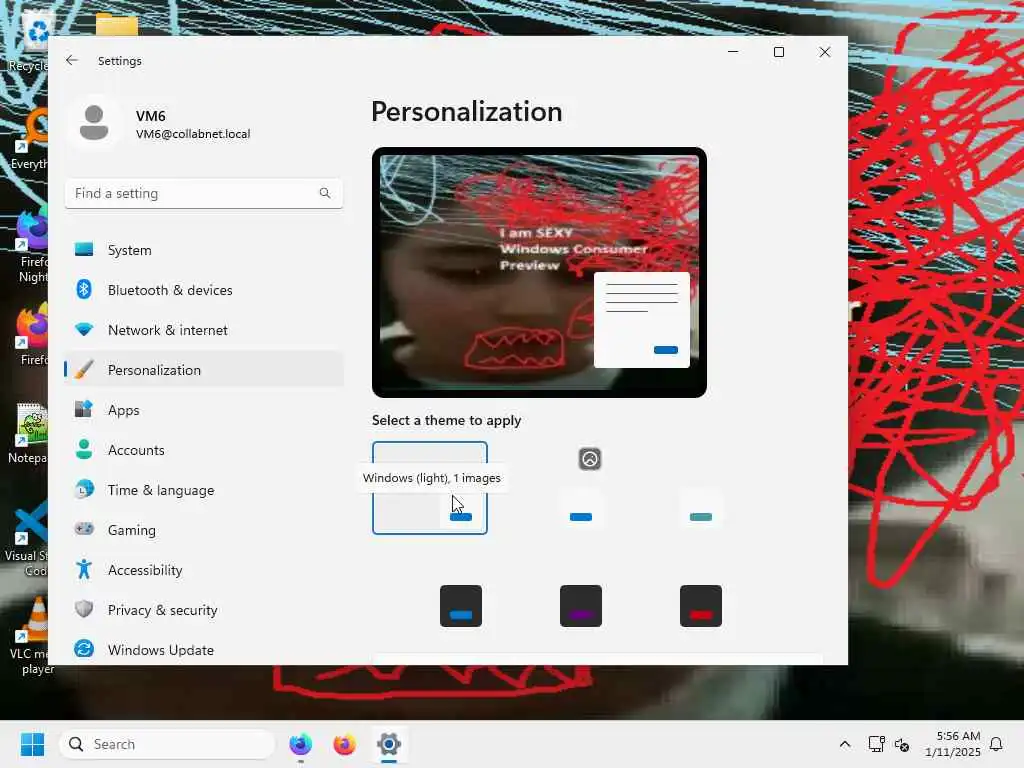The height and width of the screenshot is (768, 1024).
Task: Click the Windows Update sync icon
Action: point(84,648)
